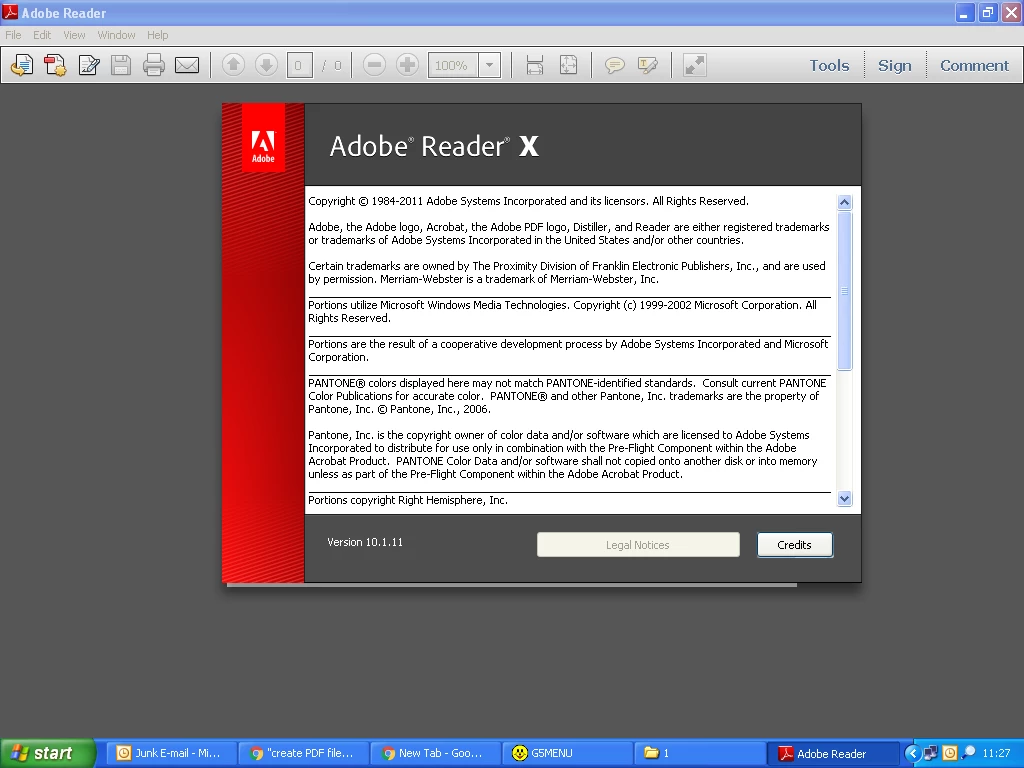Click the Adobe Reader X title text
This screenshot has width=1024, height=768.
click(434, 146)
